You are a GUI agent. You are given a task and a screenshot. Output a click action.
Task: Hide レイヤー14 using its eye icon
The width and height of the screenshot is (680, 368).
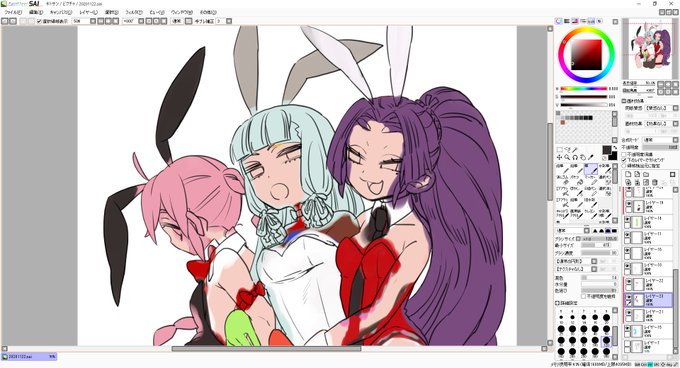click(x=628, y=219)
